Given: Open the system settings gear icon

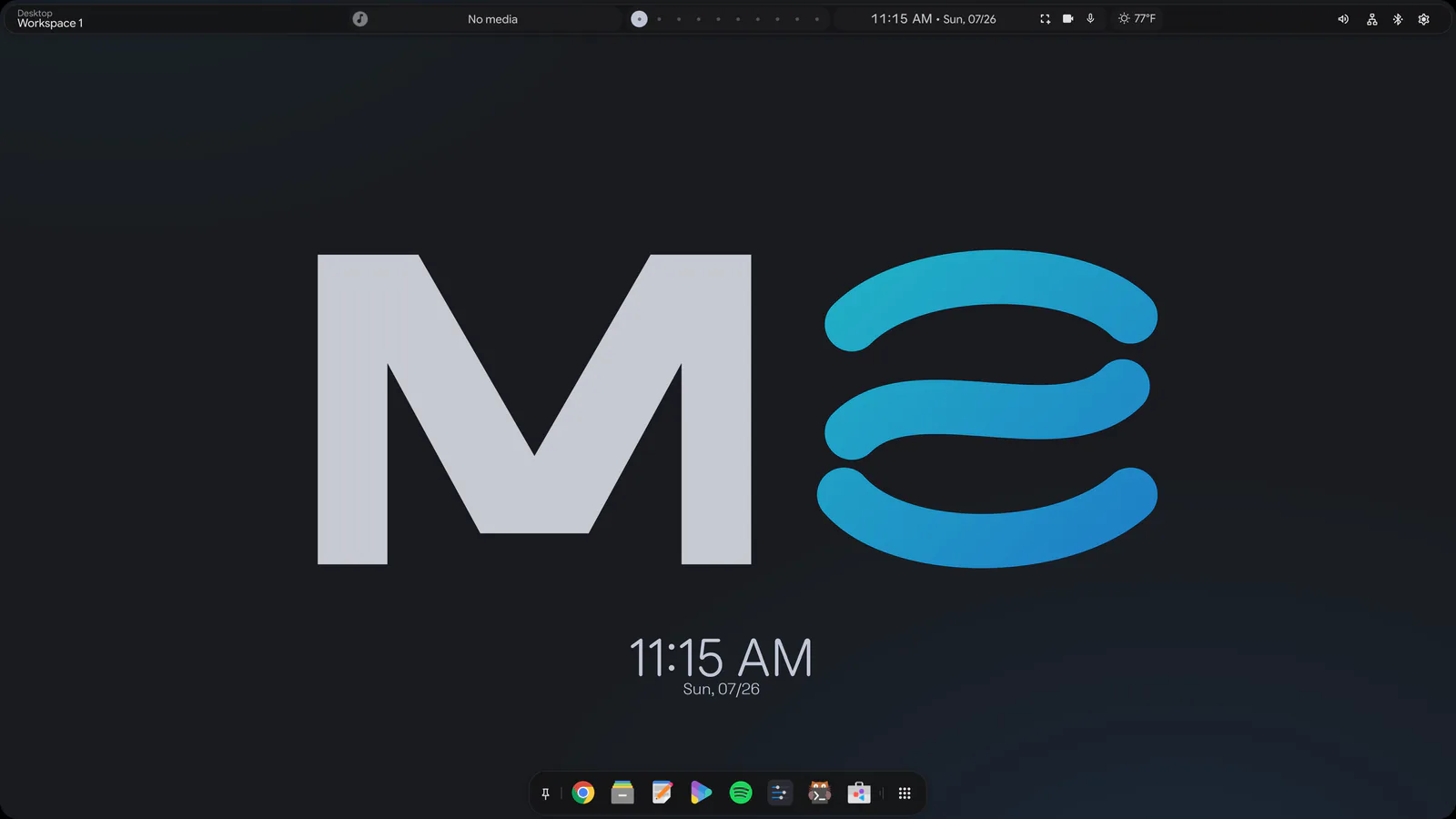Looking at the screenshot, I should click(1424, 19).
